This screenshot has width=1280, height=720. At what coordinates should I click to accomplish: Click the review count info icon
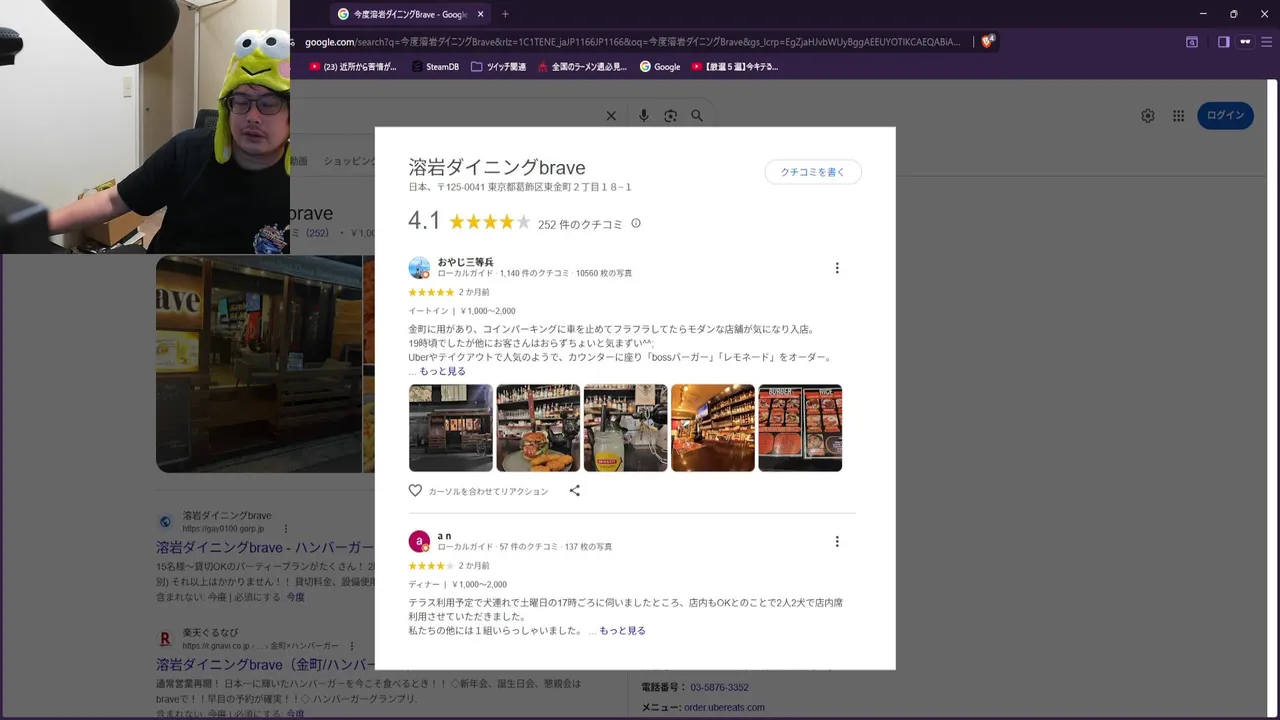click(x=636, y=224)
